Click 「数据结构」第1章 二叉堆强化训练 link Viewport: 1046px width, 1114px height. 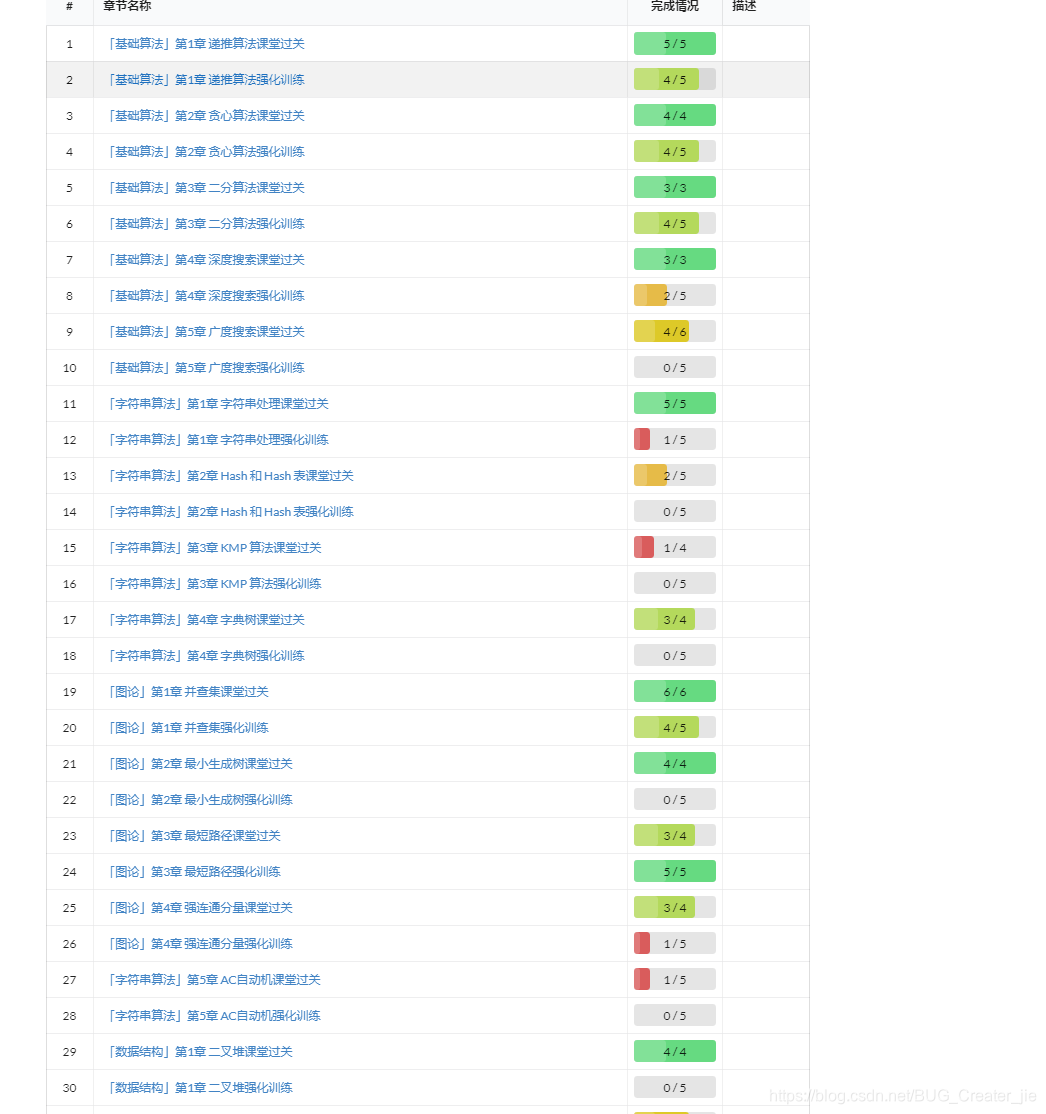click(x=200, y=1088)
